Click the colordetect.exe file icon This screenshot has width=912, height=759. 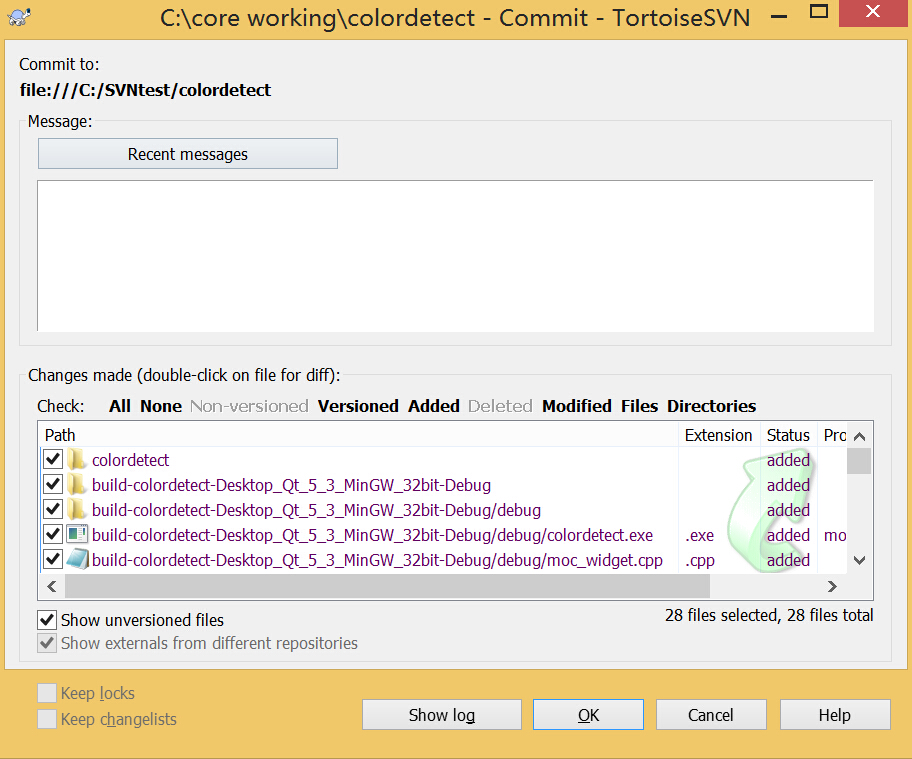pos(77,534)
